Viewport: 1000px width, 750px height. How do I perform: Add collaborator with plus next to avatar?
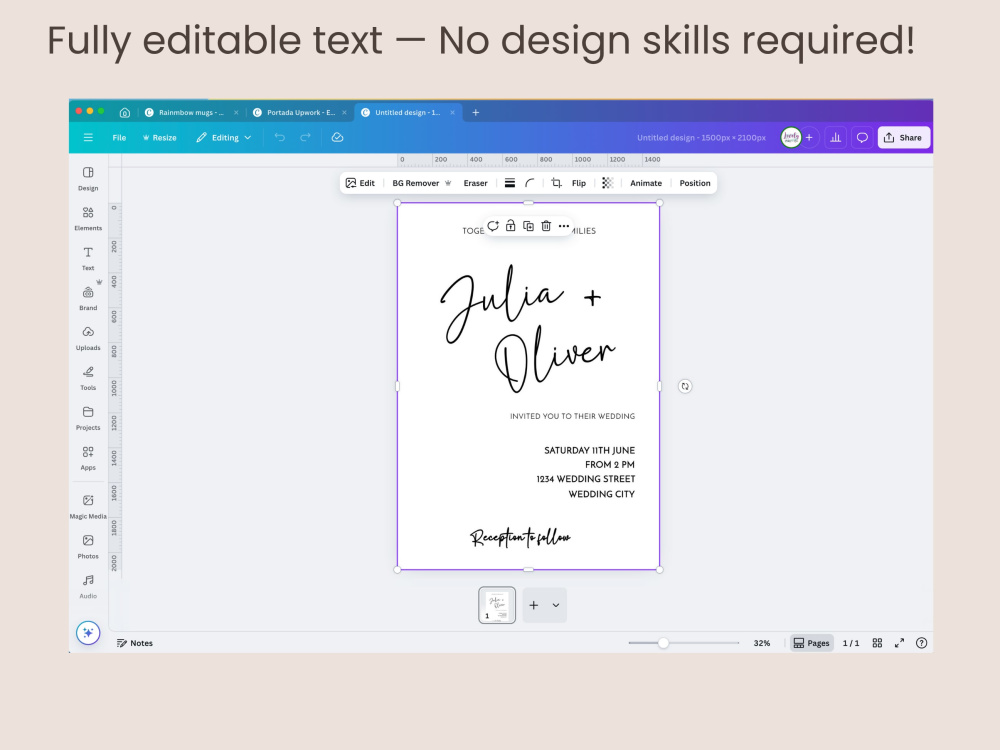point(809,137)
